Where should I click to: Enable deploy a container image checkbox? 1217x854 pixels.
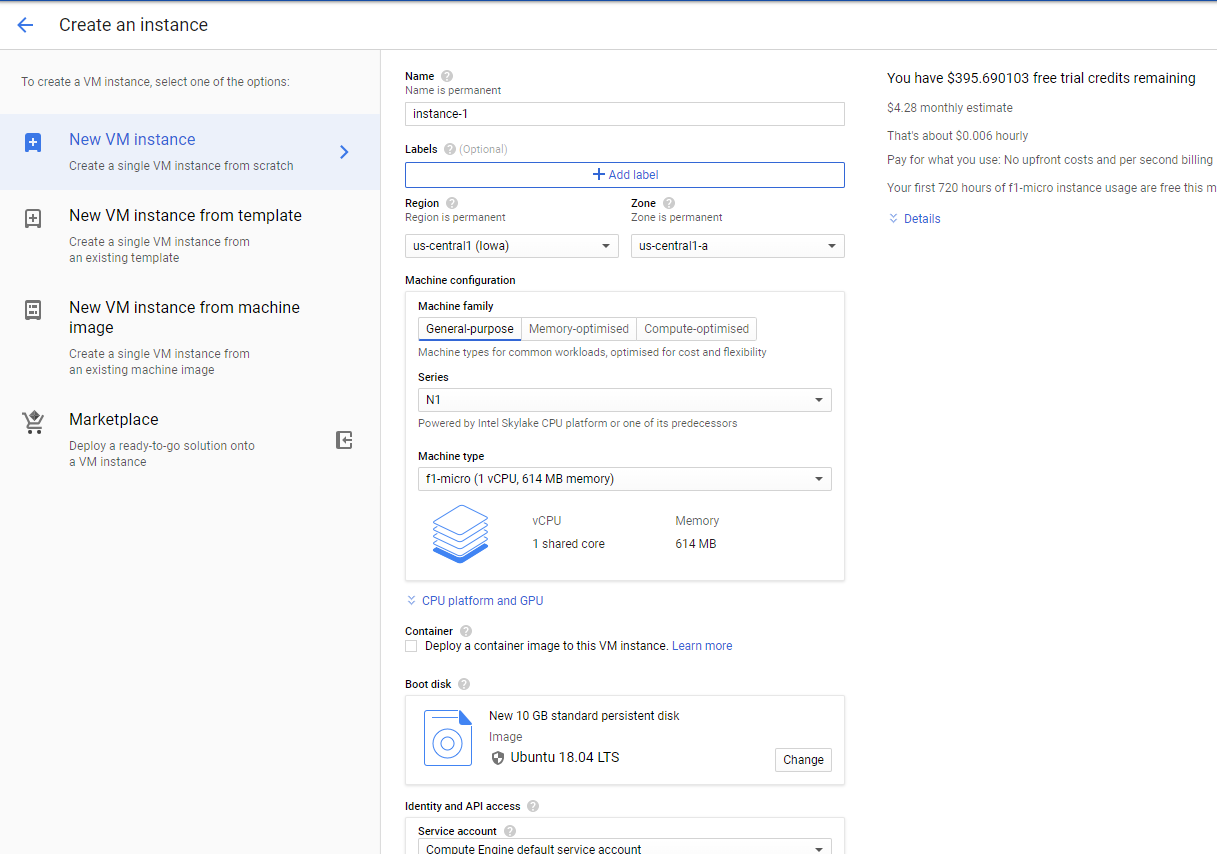tap(411, 646)
